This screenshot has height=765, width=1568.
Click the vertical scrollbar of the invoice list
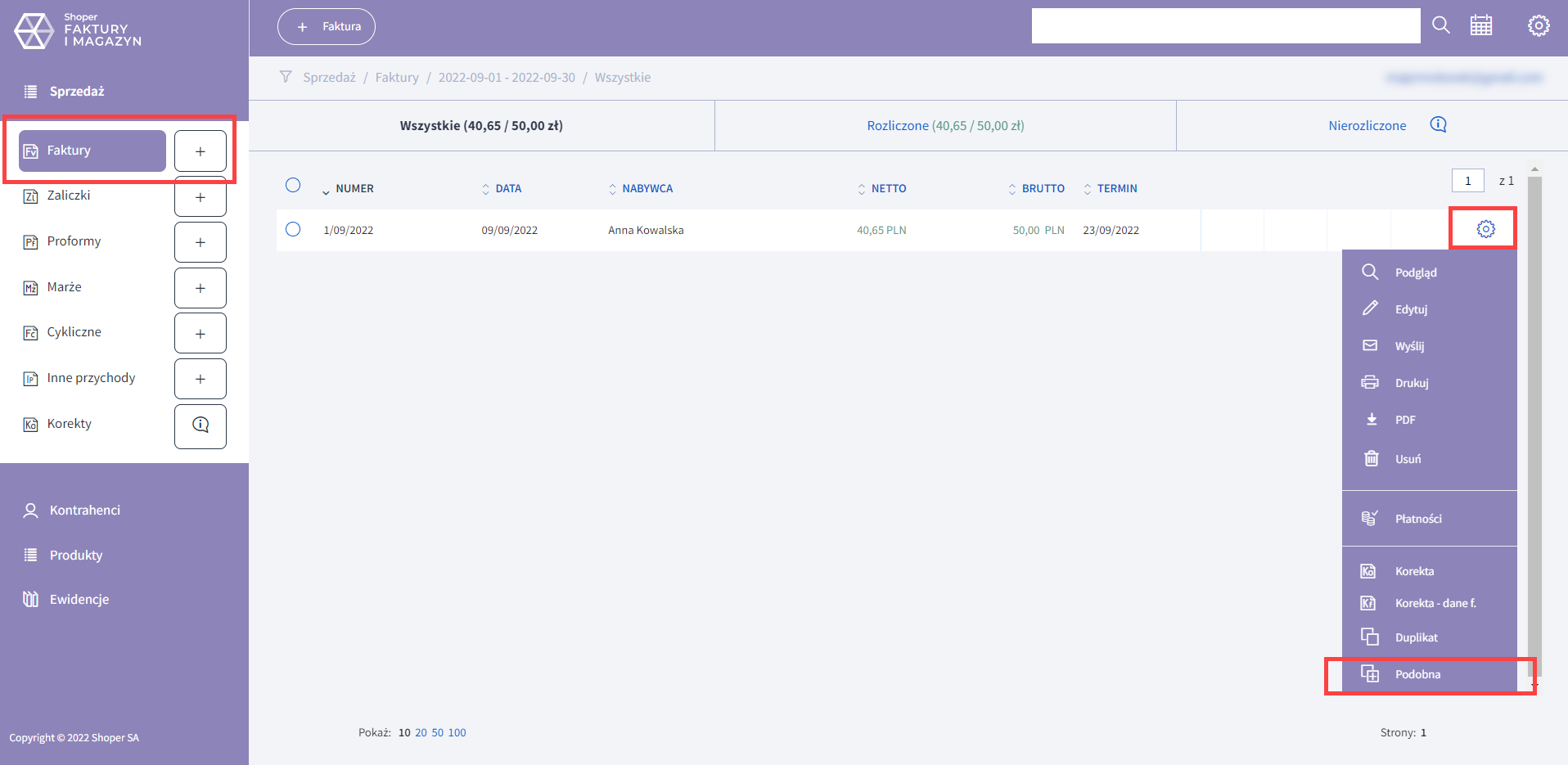pos(1534,409)
